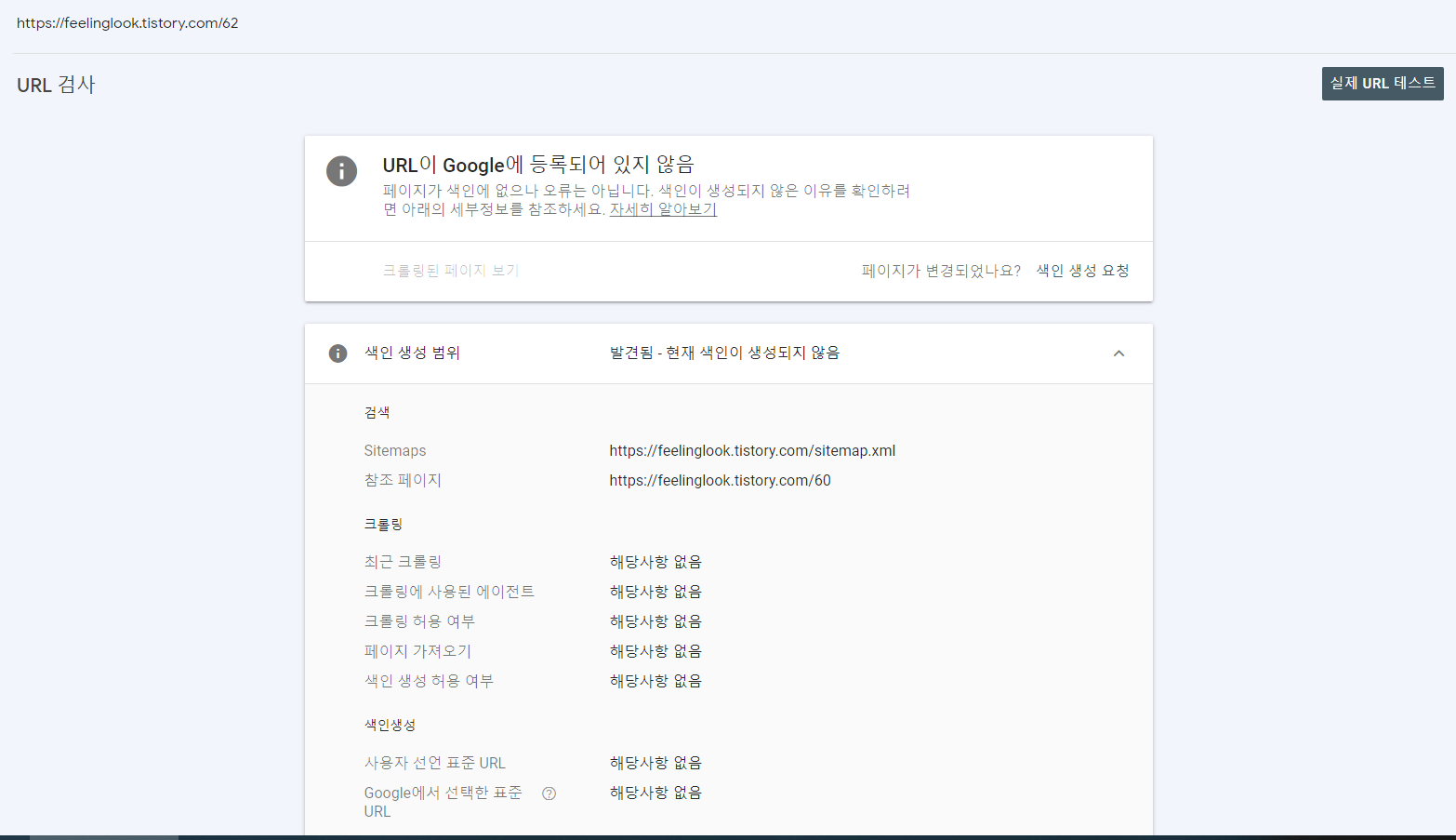This screenshot has width=1456, height=840.
Task: Click the "크롤링된 페이지 보기" option
Action: (x=451, y=271)
